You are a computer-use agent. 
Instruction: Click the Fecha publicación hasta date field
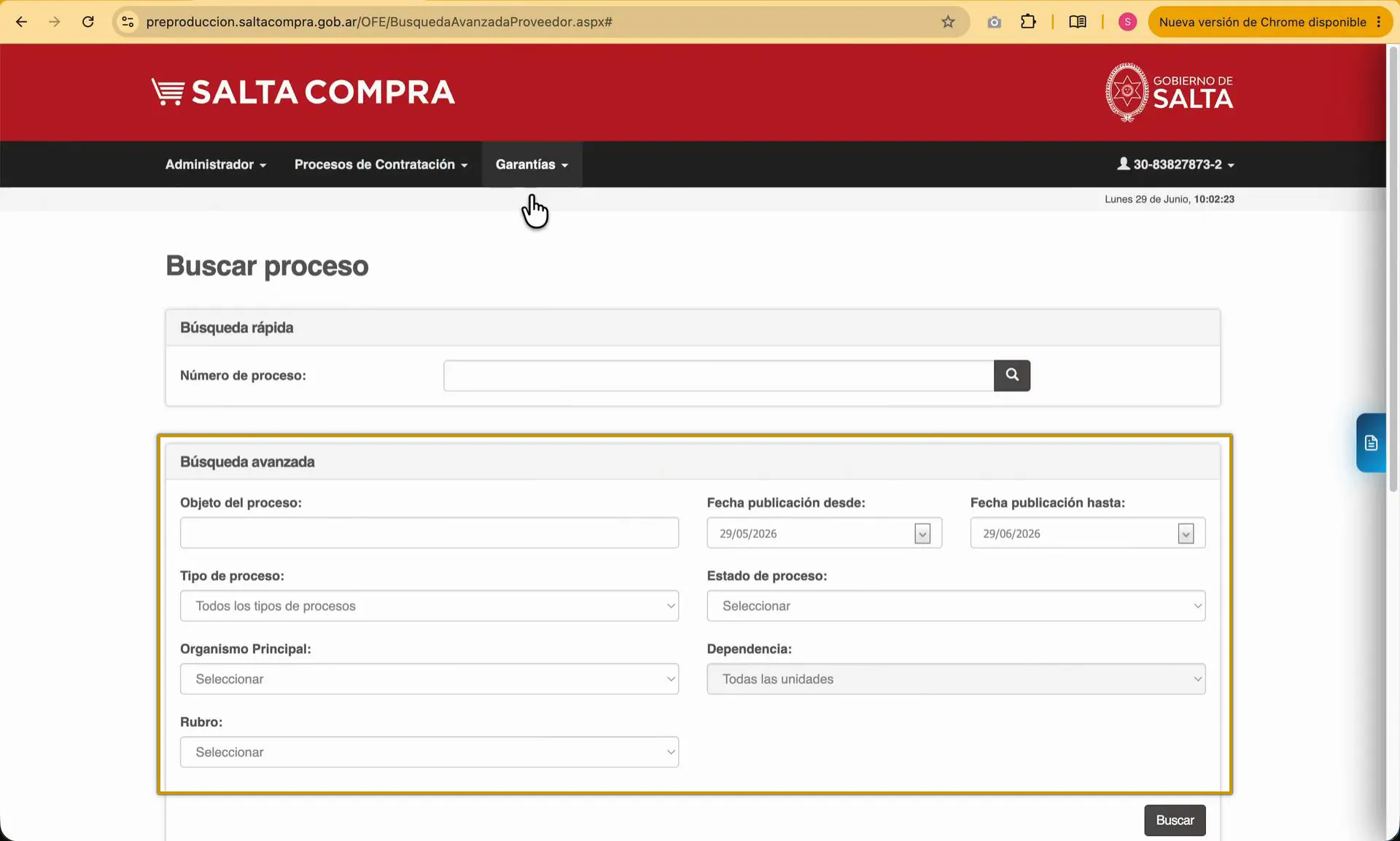point(1087,533)
